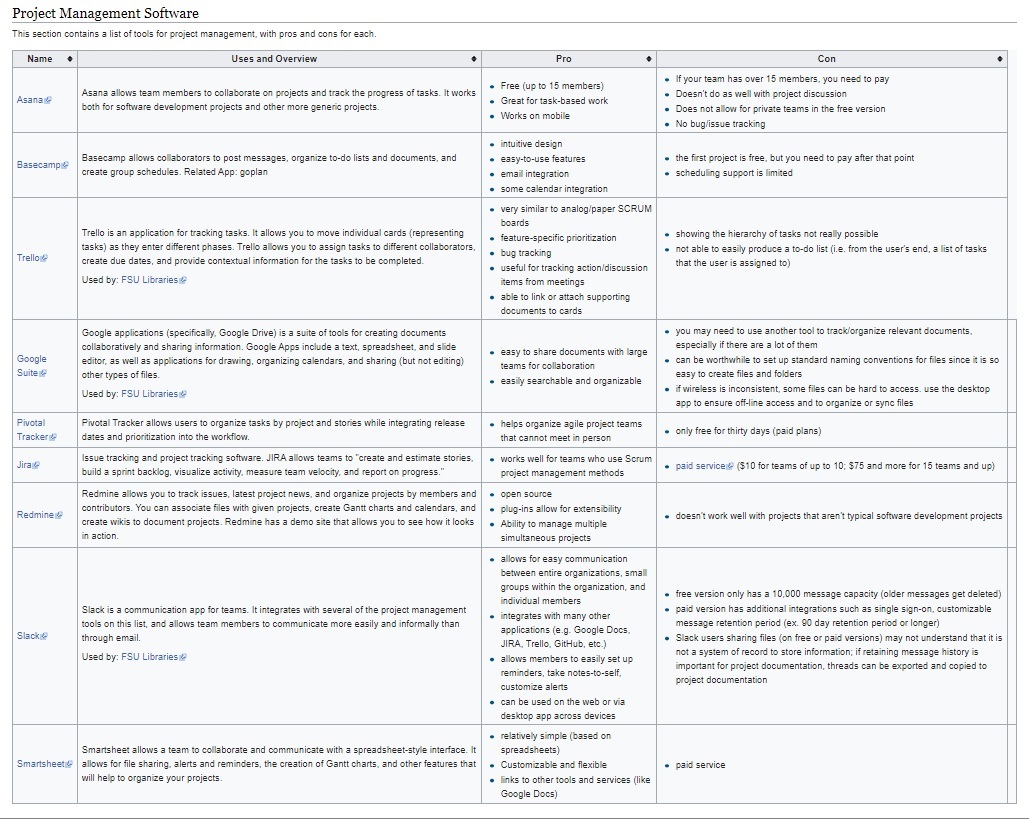The height and width of the screenshot is (819, 1029).
Task: Open the Pivotal Tracker link
Action: click(36, 430)
